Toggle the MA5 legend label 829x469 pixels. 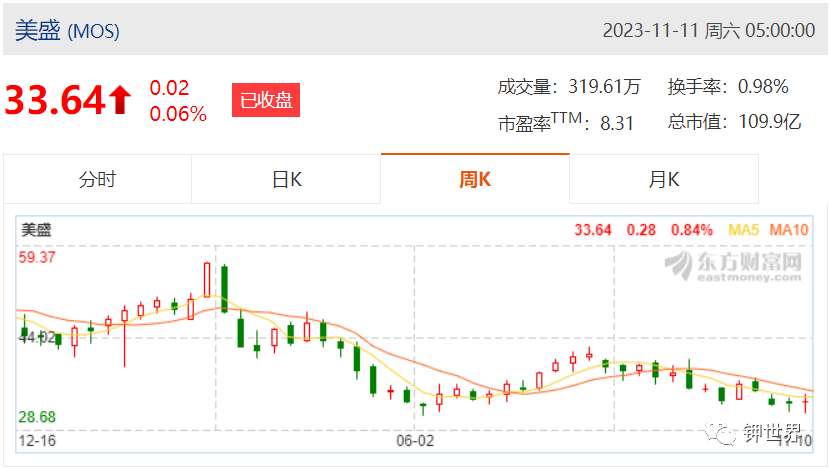coord(743,230)
